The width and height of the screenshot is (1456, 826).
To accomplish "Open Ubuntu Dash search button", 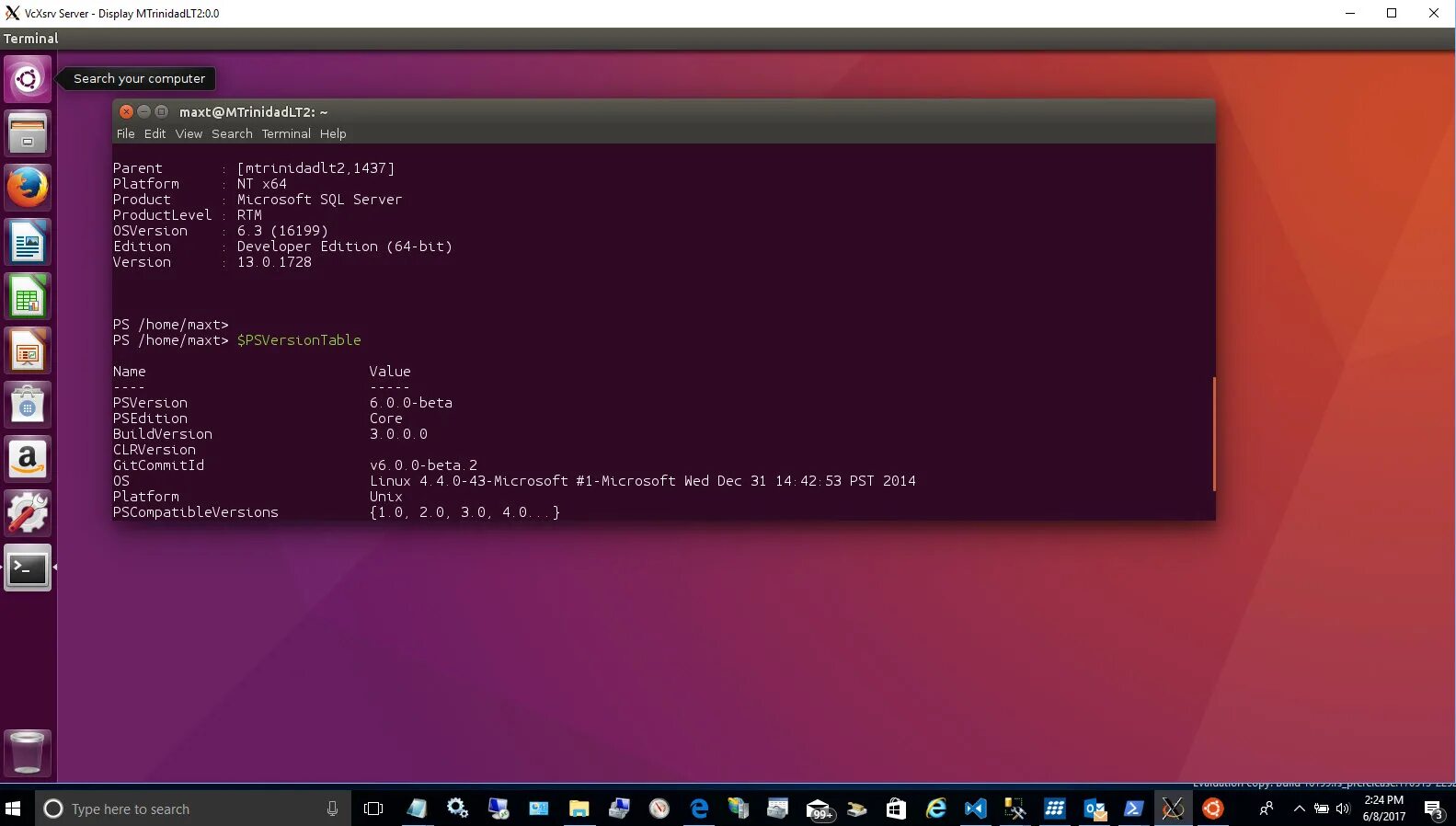I will coord(28,79).
